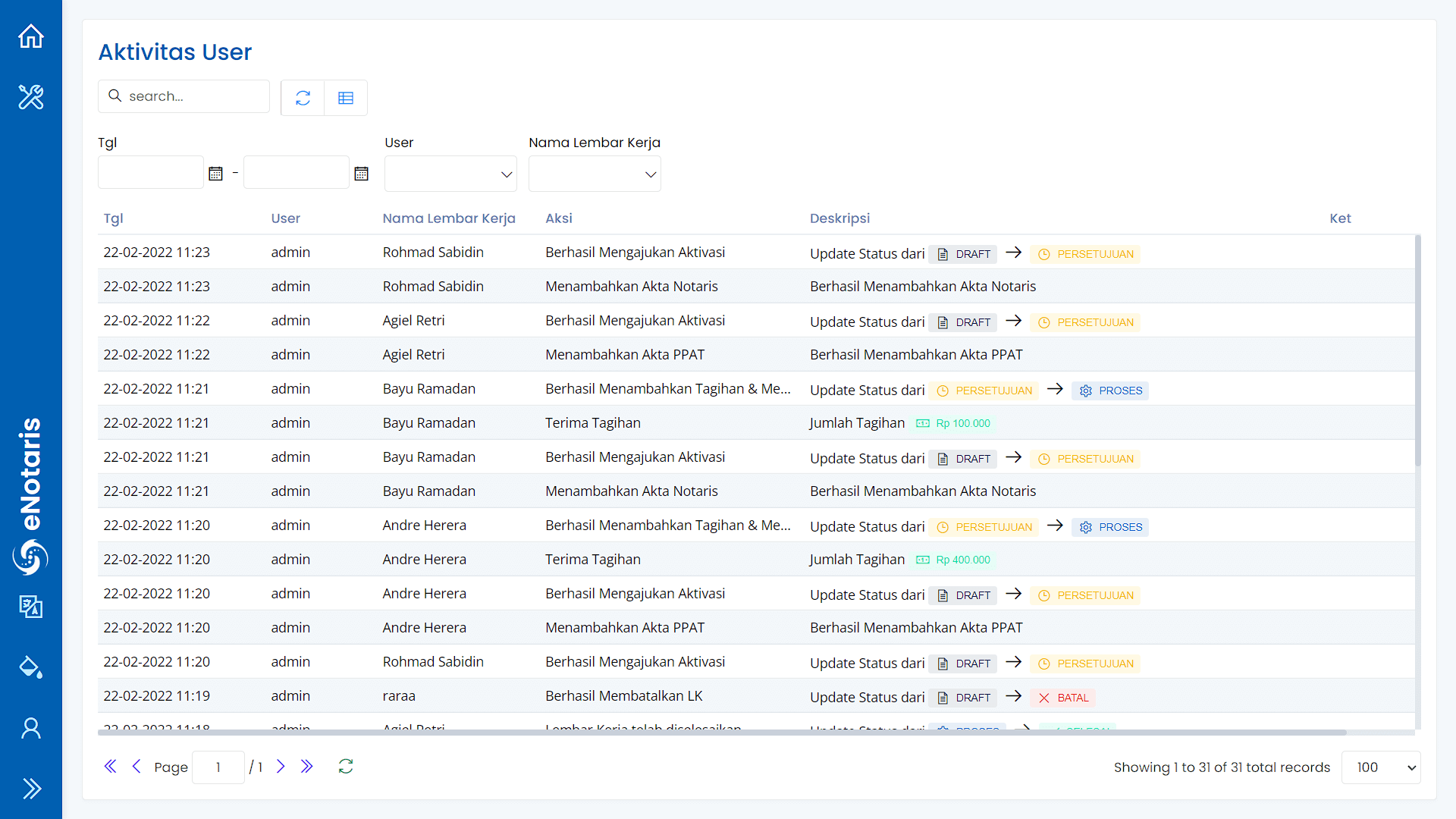Click Terima Tagihan in Bayu Ramadan row
Viewport: 1456px width, 819px height.
tap(592, 423)
